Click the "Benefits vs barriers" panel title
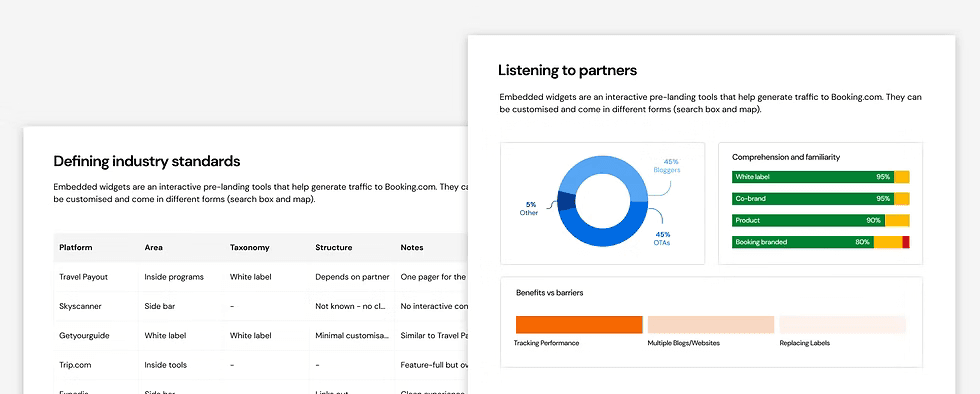The image size is (980, 394). coord(549,293)
